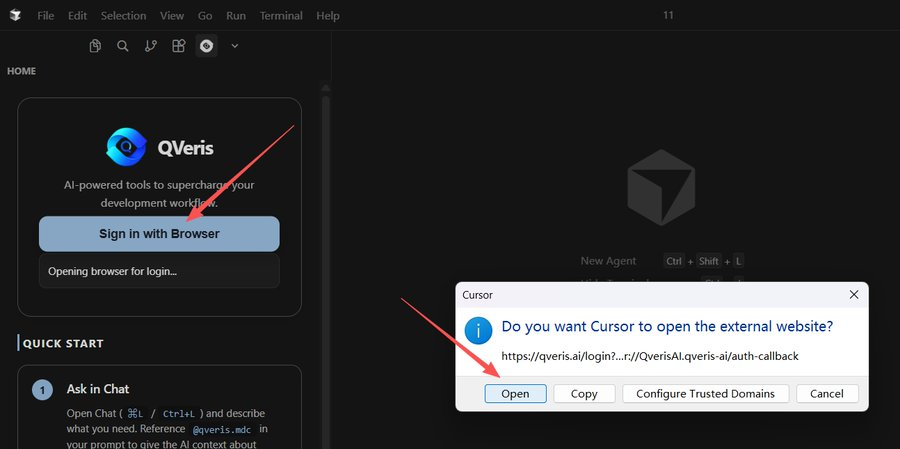Open the View menu

[x=172, y=16]
